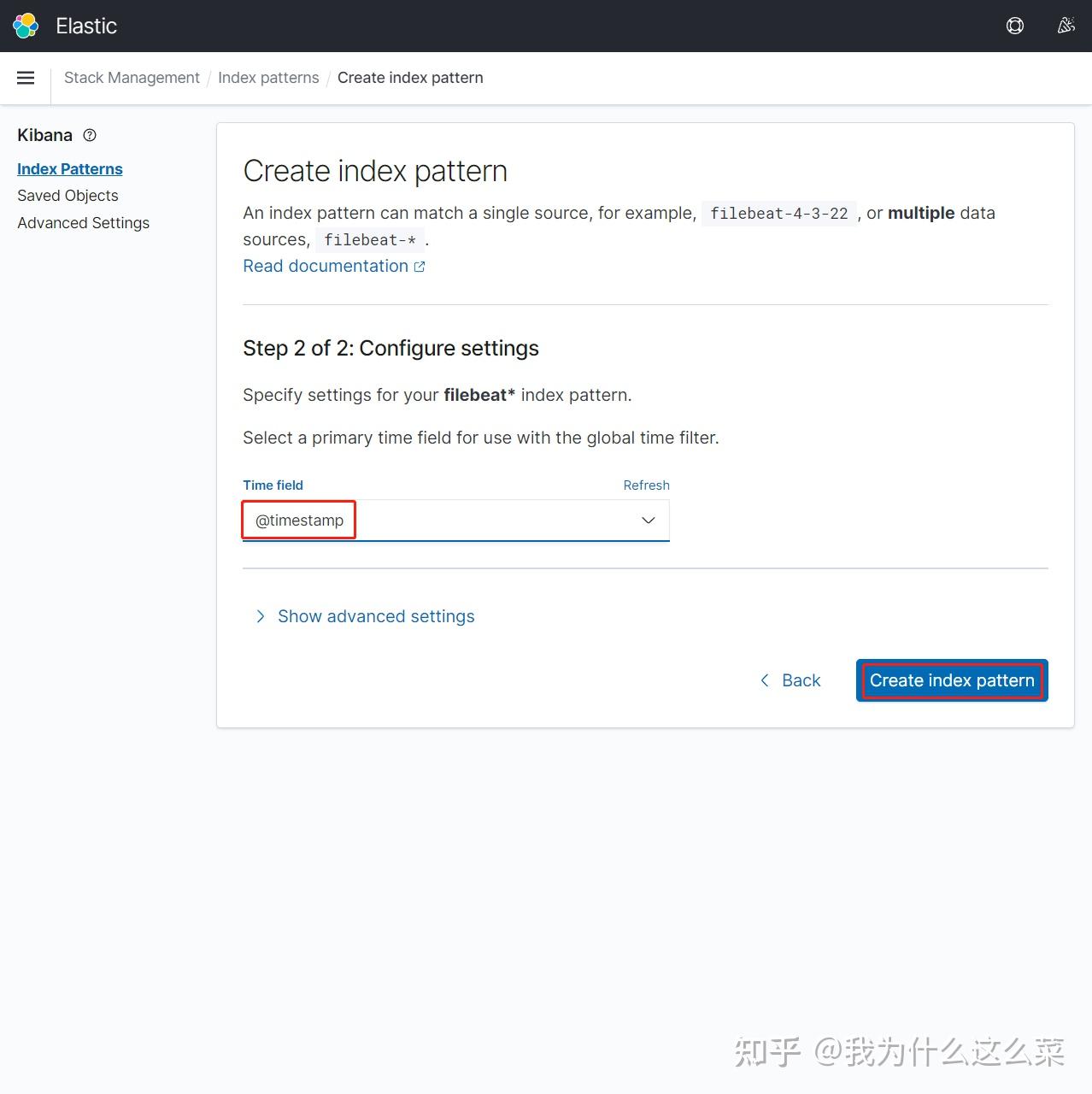Go to Stack Management via breadcrumb
This screenshot has width=1092, height=1094.
pyautogui.click(x=132, y=77)
